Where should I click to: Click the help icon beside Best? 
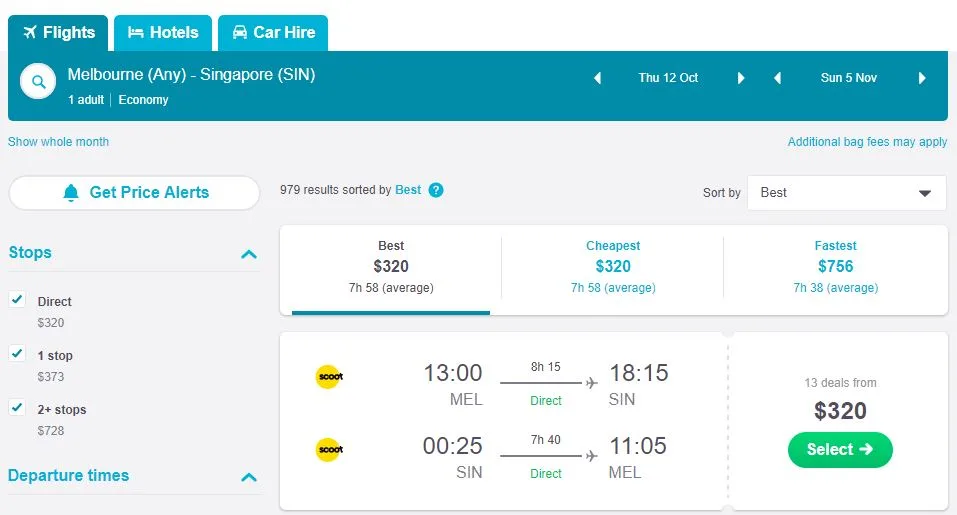pyautogui.click(x=436, y=190)
